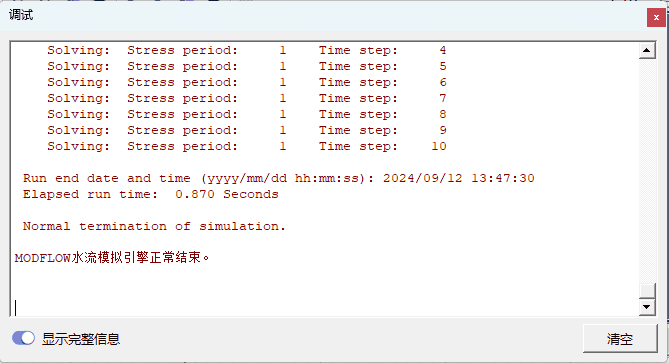Click the empty scrollbar track above thumb
Viewport: 669px width, 363px height.
pos(647,171)
